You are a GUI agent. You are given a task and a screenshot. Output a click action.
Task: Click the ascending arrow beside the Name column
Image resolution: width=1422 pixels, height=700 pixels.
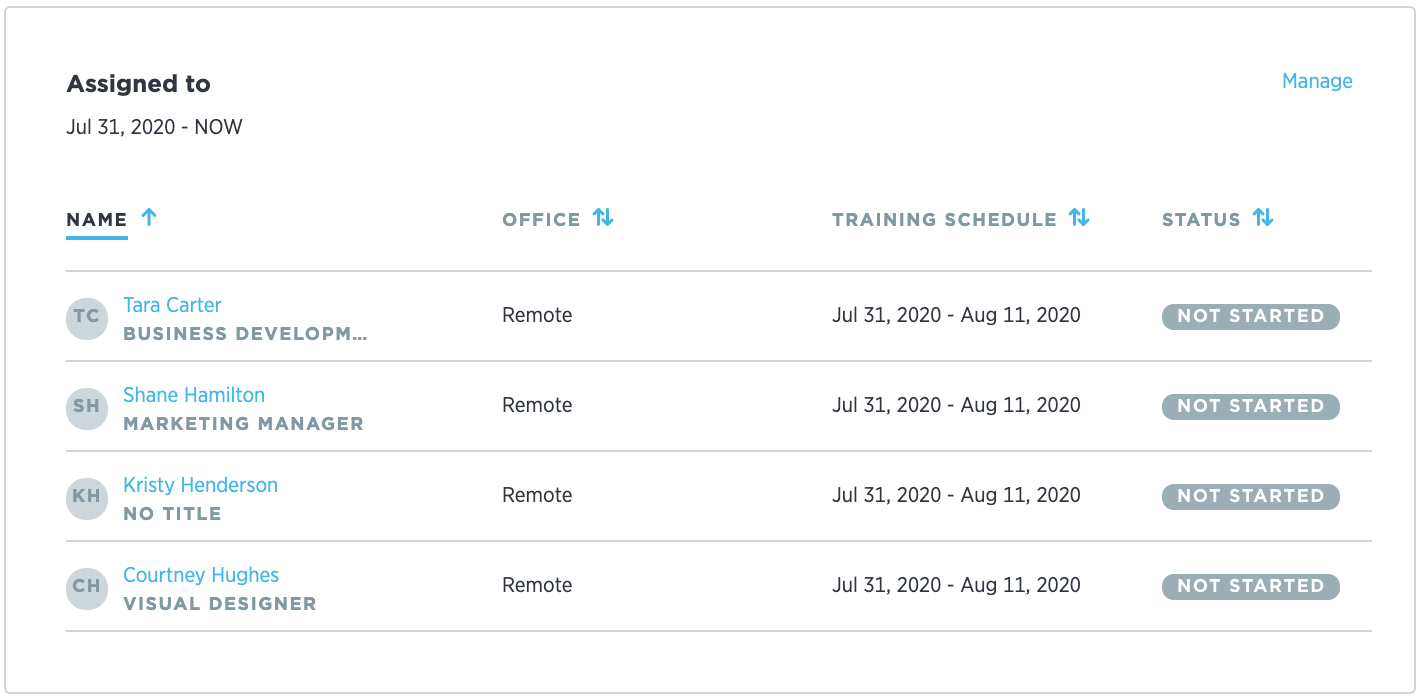149,218
